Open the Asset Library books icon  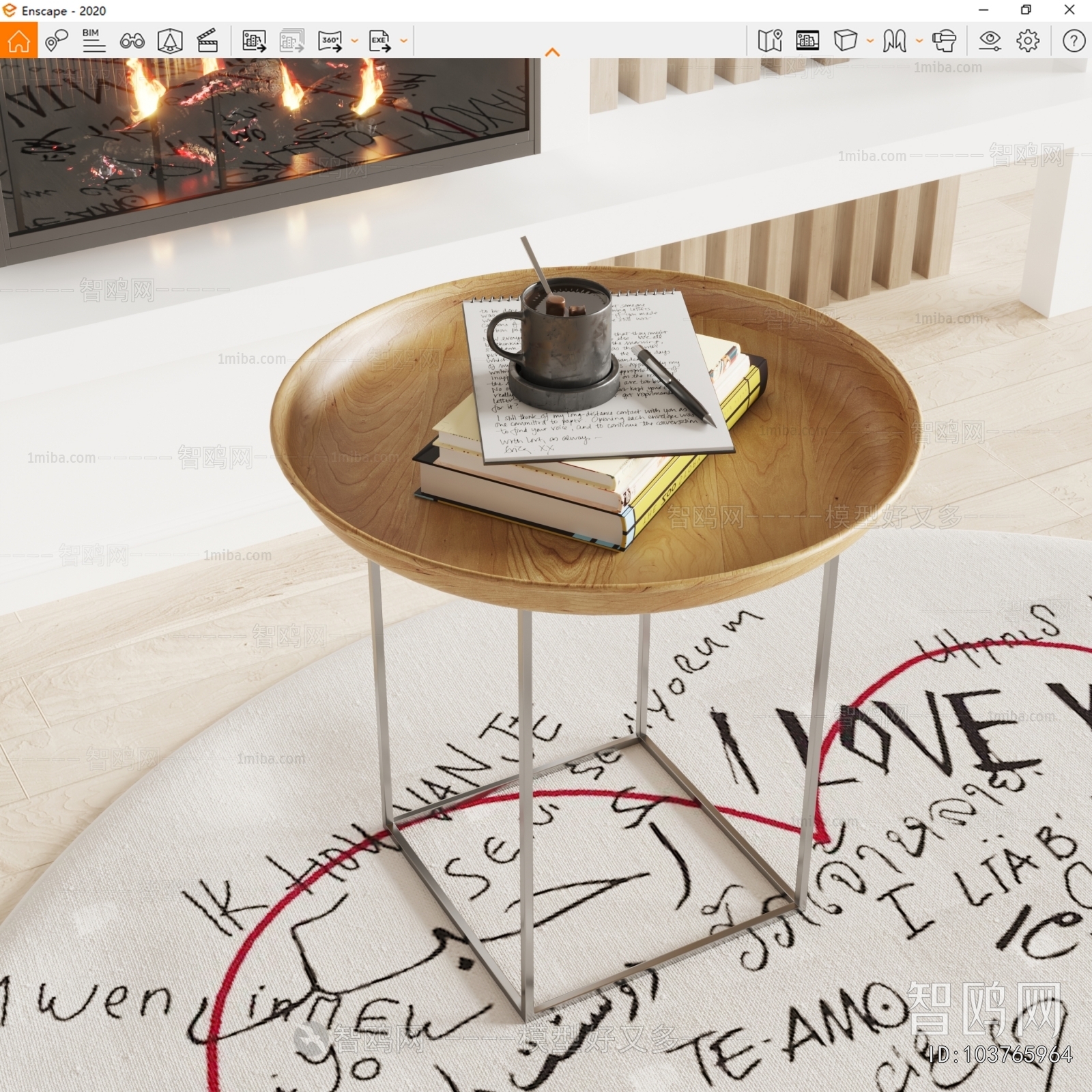[x=894, y=41]
